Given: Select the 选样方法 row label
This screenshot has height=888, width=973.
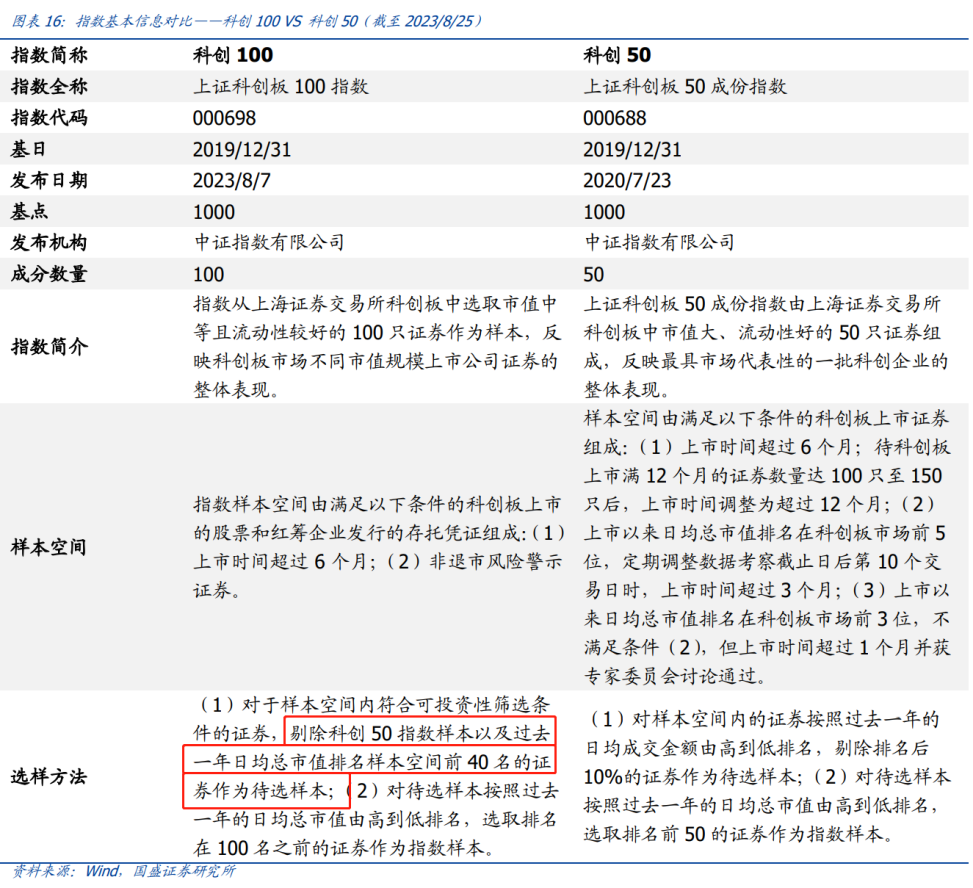Looking at the screenshot, I should click(49, 776).
